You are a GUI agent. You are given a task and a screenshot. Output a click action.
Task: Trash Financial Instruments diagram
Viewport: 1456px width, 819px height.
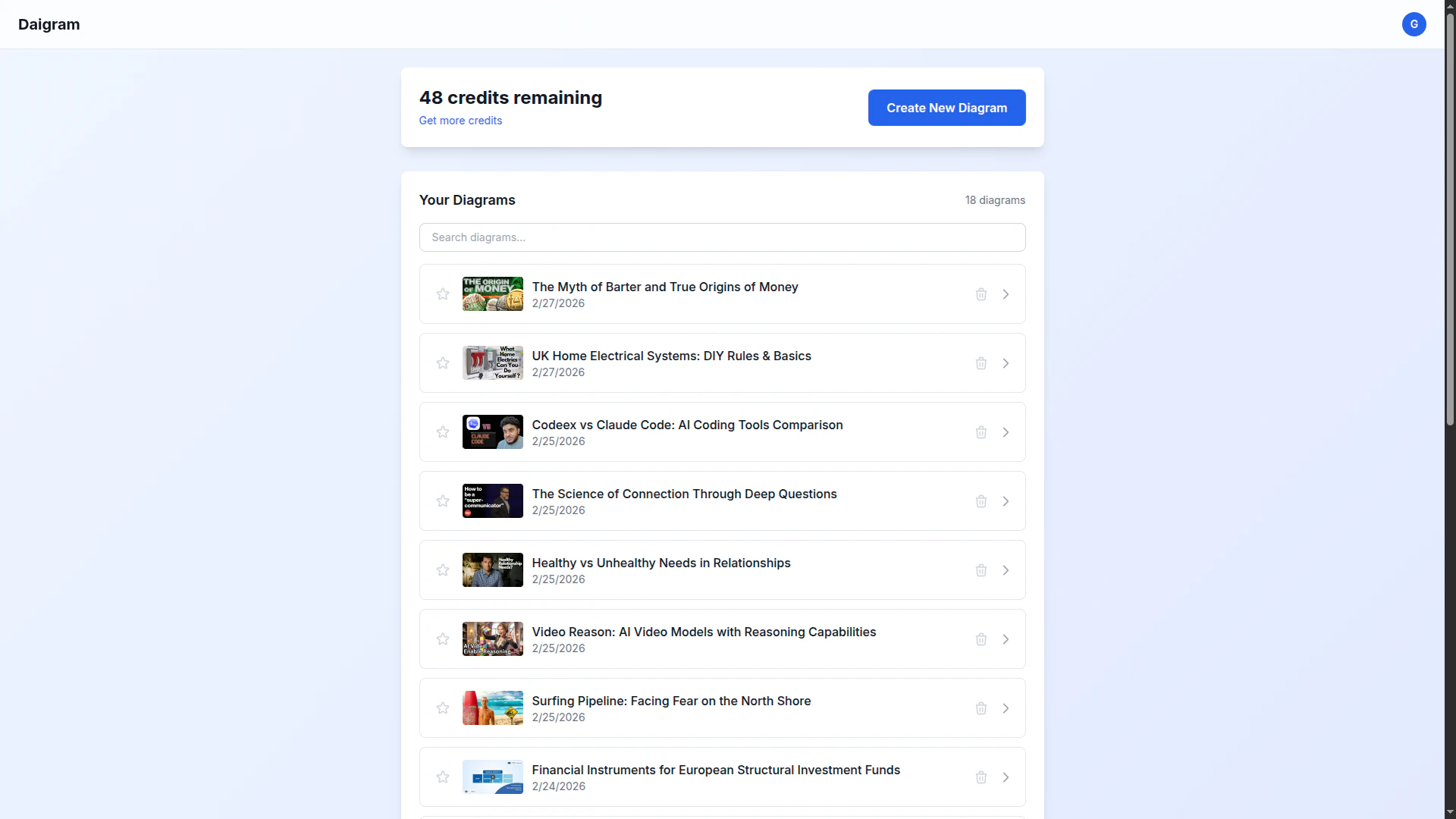pyautogui.click(x=981, y=777)
